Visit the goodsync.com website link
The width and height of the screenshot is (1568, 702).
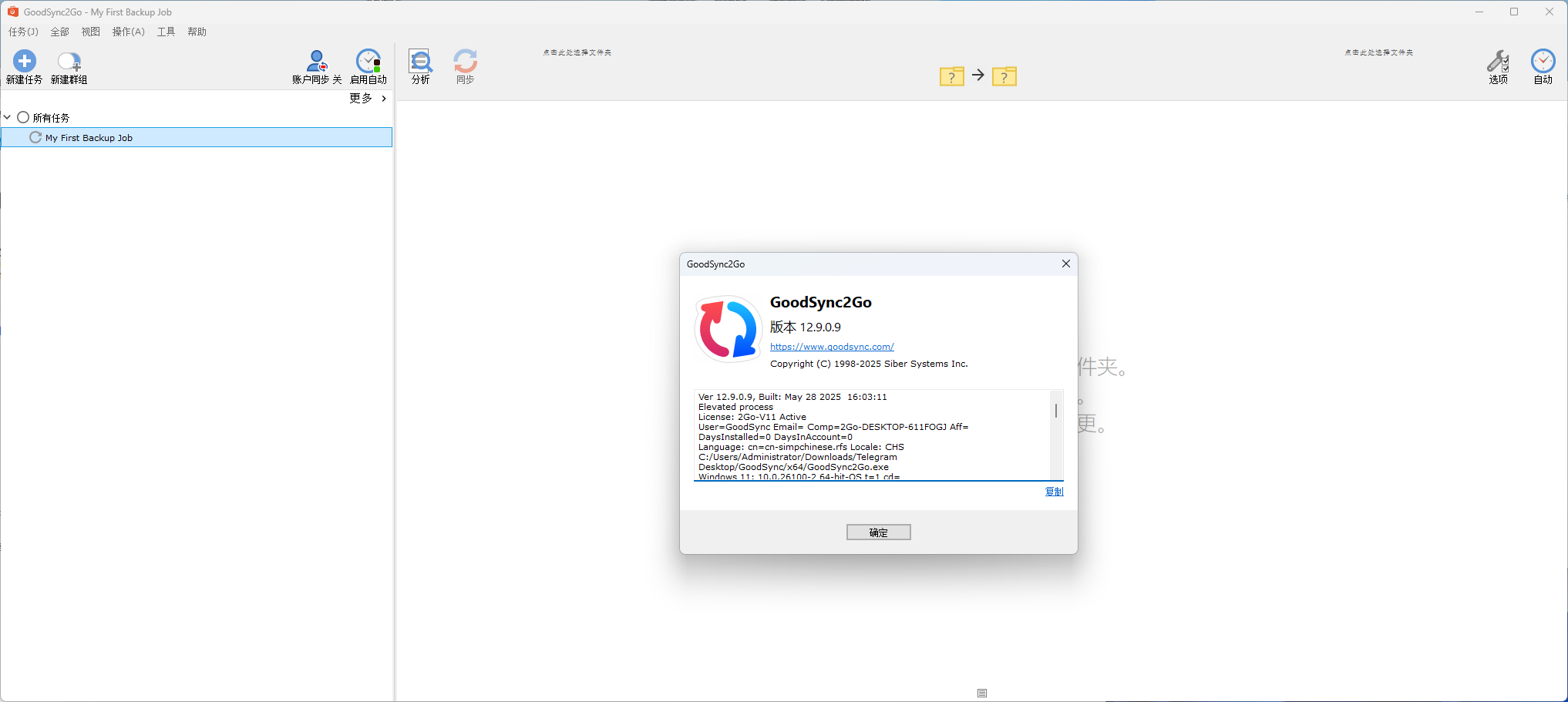click(x=831, y=347)
